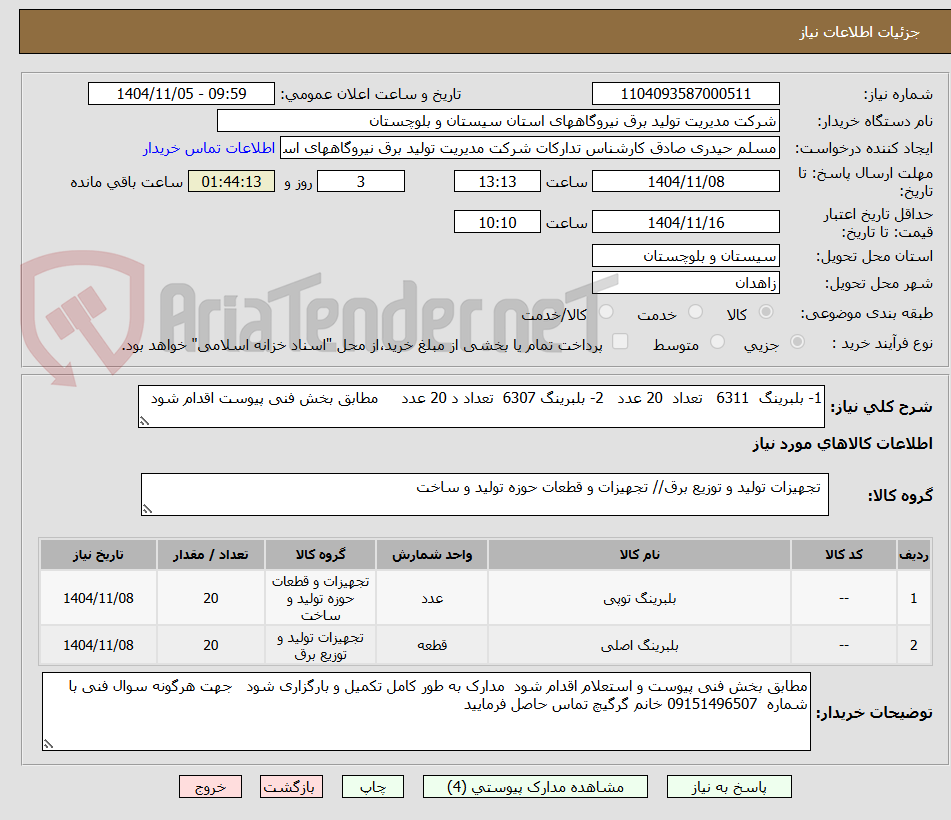Click the خروج exit button
Screen dimensions: 951x820
[210, 787]
